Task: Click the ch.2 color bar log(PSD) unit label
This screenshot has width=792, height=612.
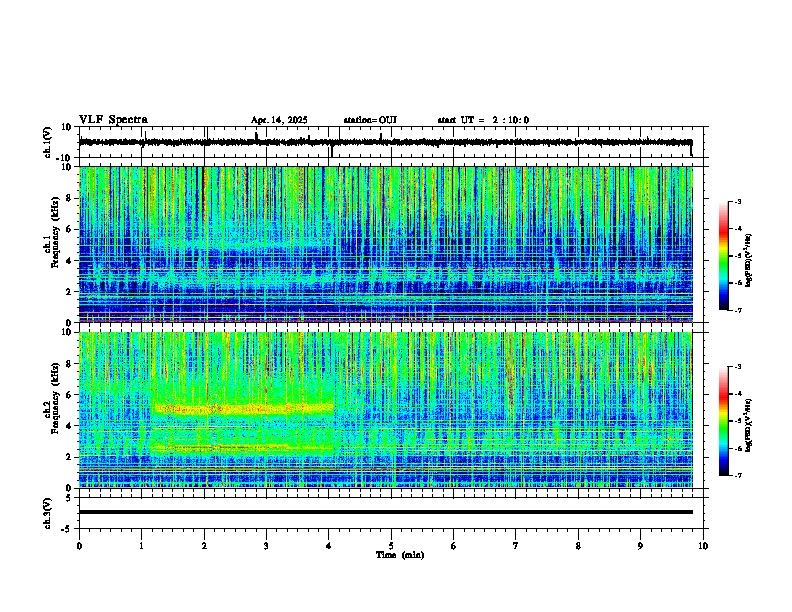Action: (749, 425)
